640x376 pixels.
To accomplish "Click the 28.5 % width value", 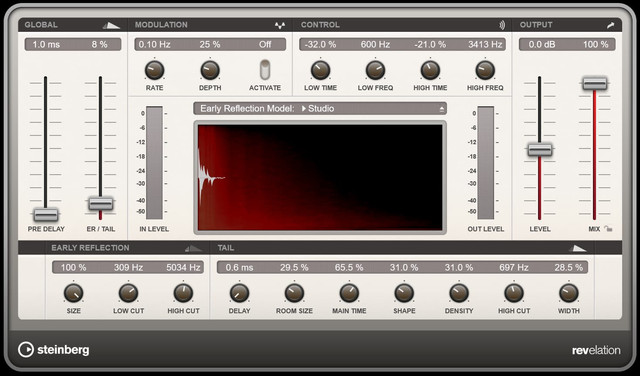I will [x=569, y=268].
